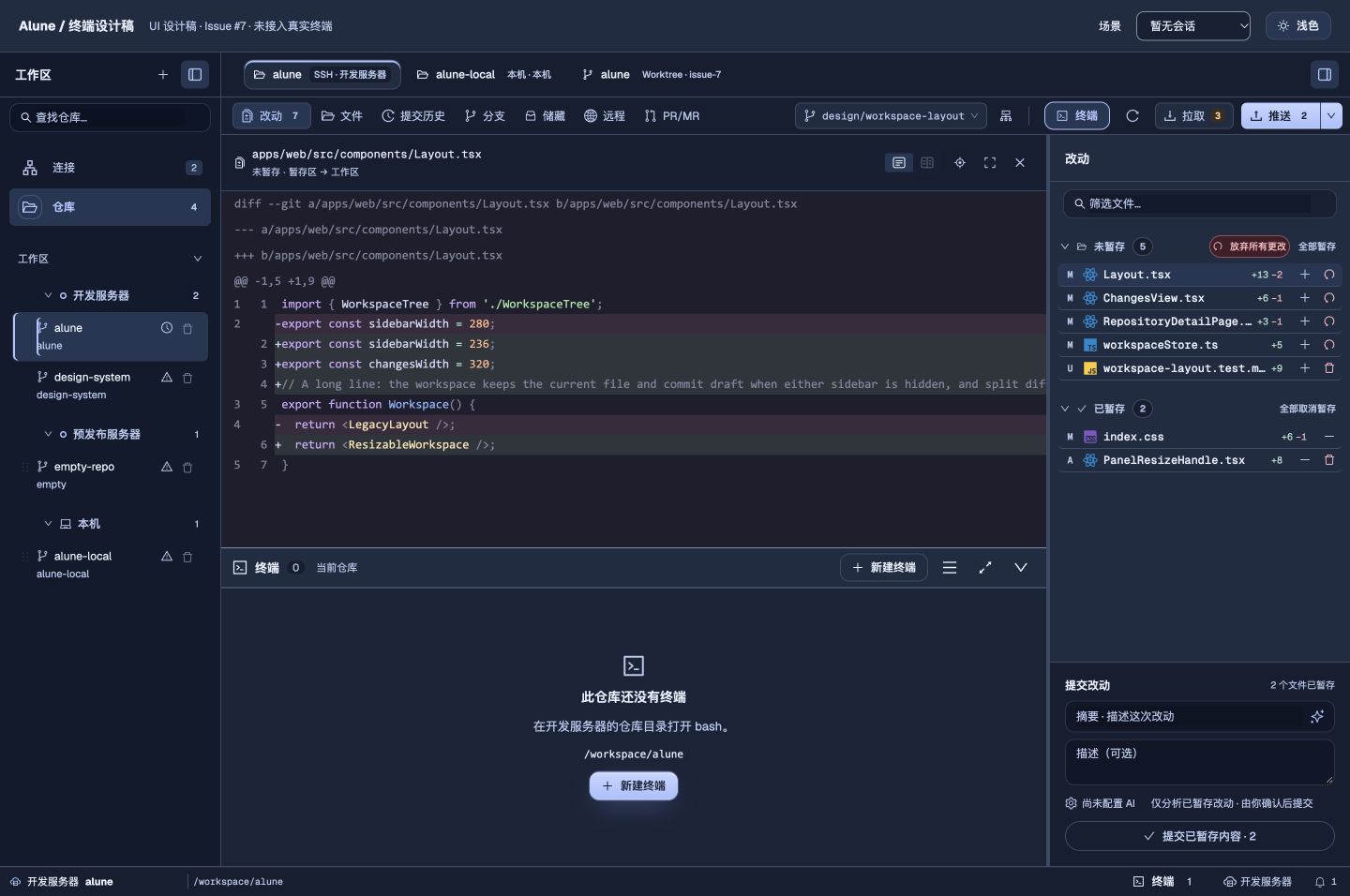1350x896 pixels.
Task: Unstage PanelResizeHandle.tsx minus icon
Action: tap(1304, 460)
